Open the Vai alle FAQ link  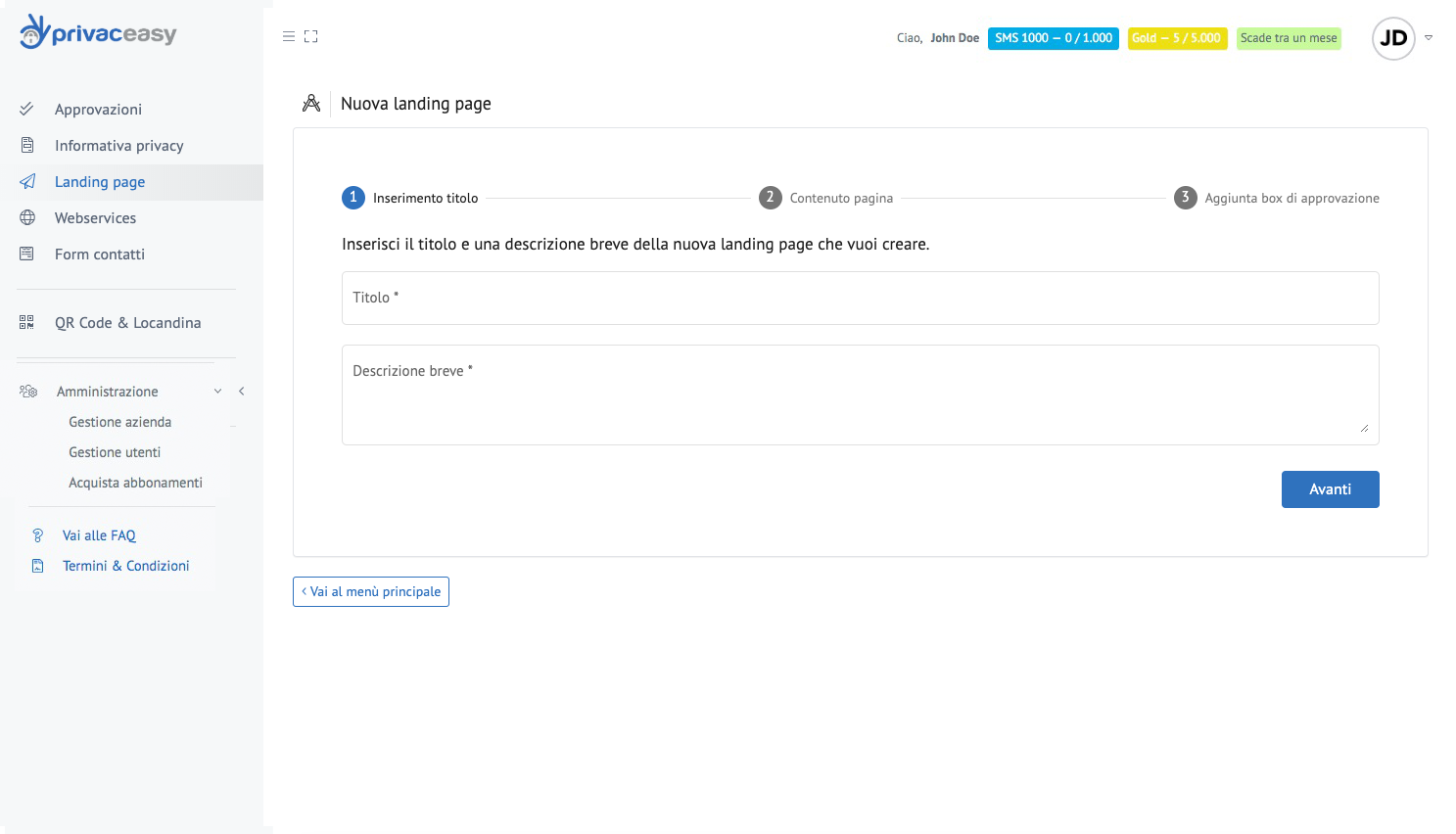pyautogui.click(x=99, y=535)
